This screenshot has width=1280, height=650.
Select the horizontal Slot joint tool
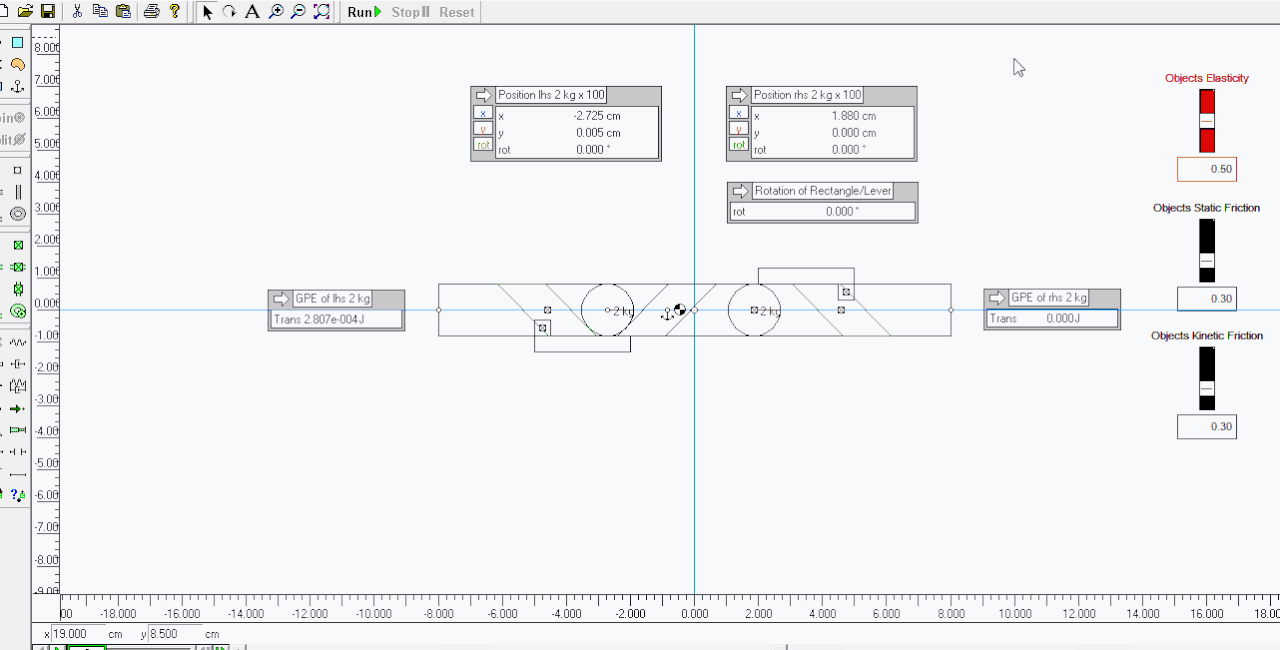pyautogui.click(x=18, y=267)
